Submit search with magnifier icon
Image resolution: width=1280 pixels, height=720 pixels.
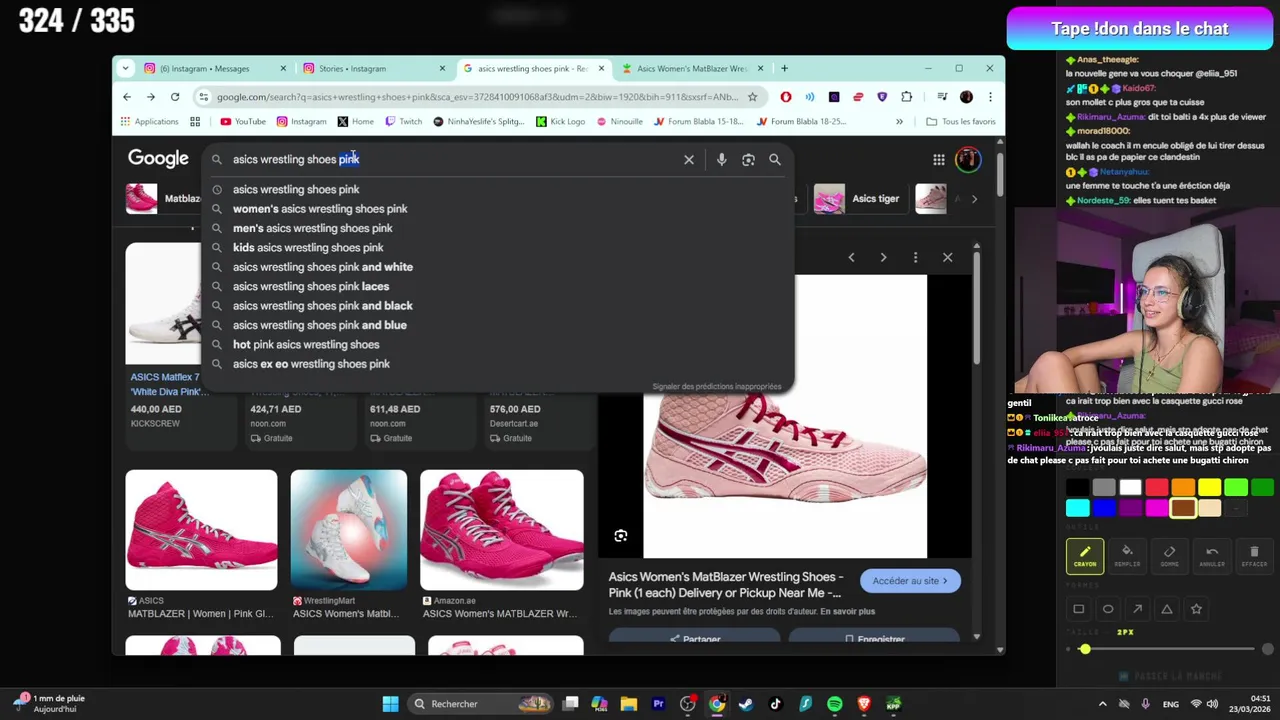775,160
